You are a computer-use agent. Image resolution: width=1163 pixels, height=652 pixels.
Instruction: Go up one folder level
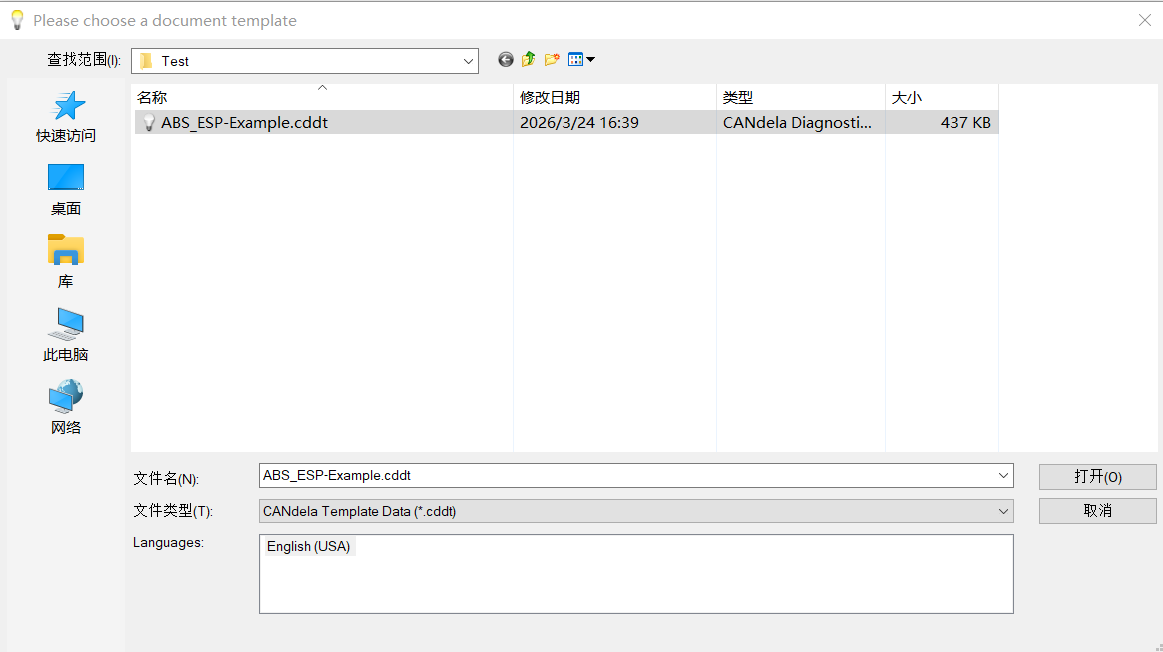528,60
